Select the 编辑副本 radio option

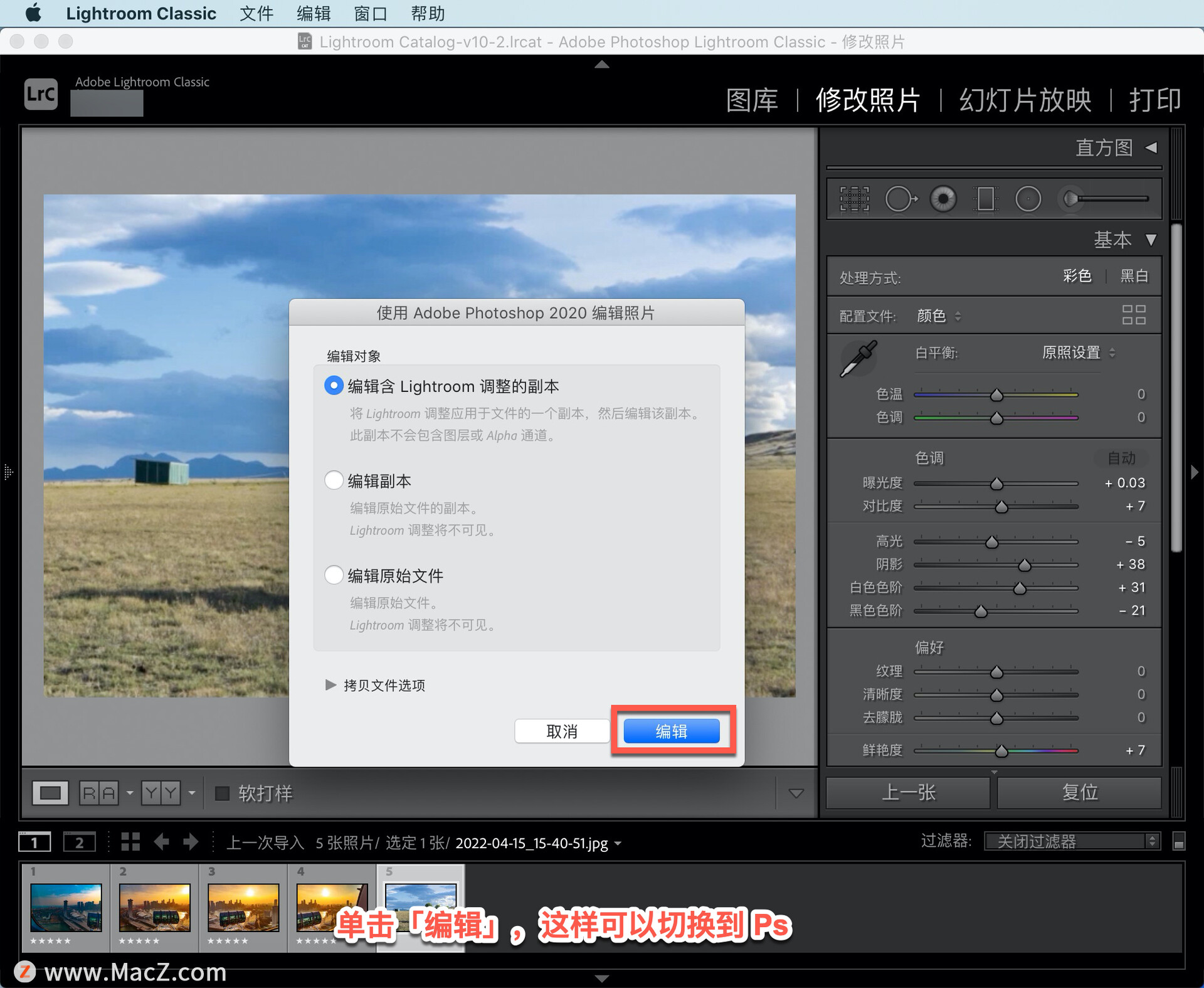pyautogui.click(x=334, y=480)
